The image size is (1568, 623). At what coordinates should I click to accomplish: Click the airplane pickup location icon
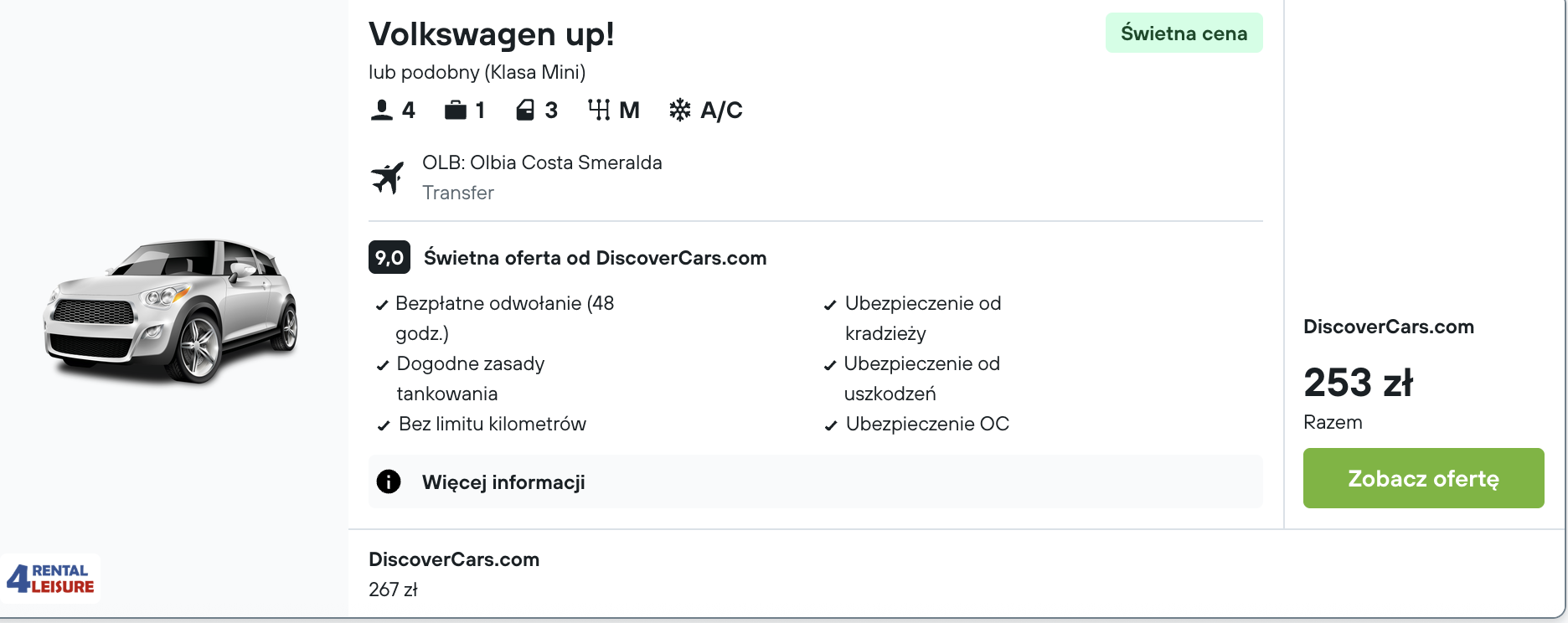pos(388,178)
